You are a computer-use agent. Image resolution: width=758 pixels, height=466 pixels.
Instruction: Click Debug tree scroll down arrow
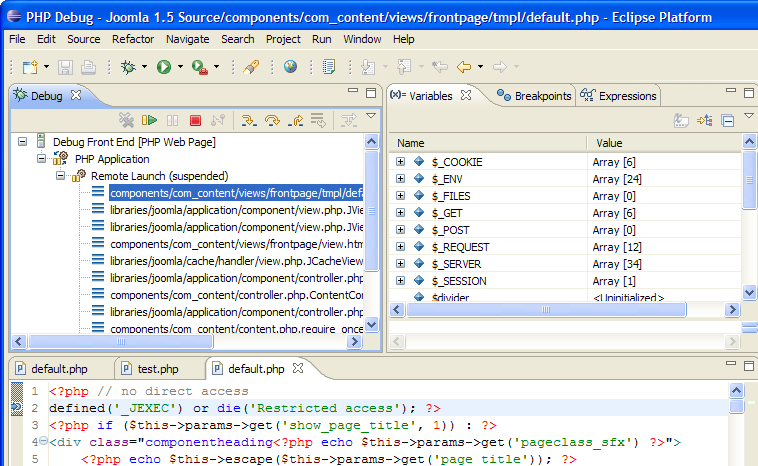371,325
